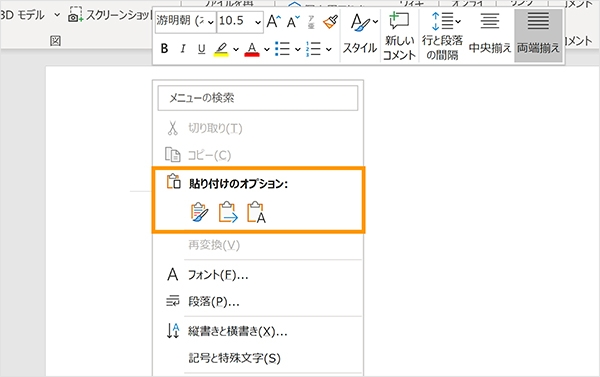Toggle Italic in the mini toolbar

click(183, 49)
